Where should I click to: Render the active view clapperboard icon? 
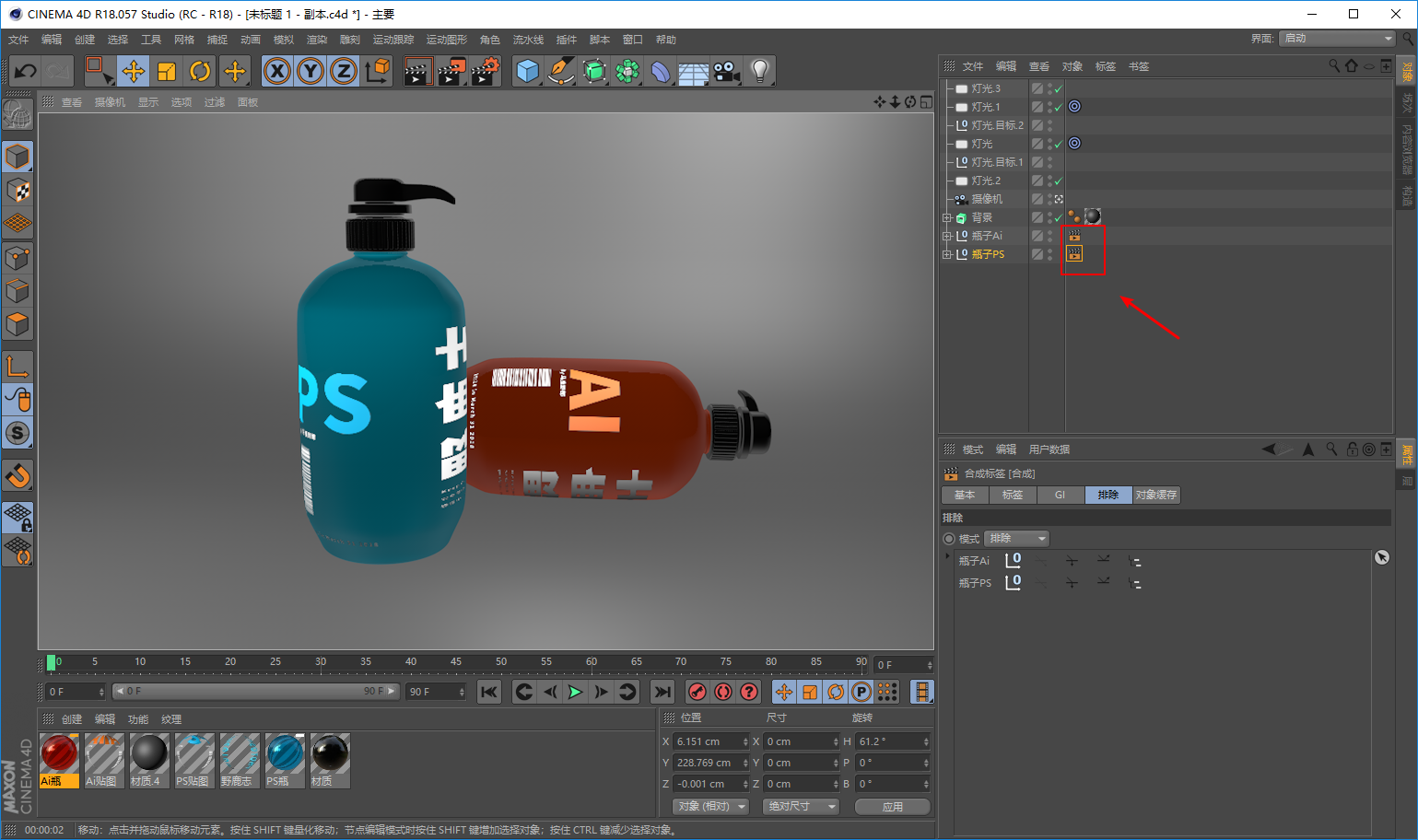(416, 71)
